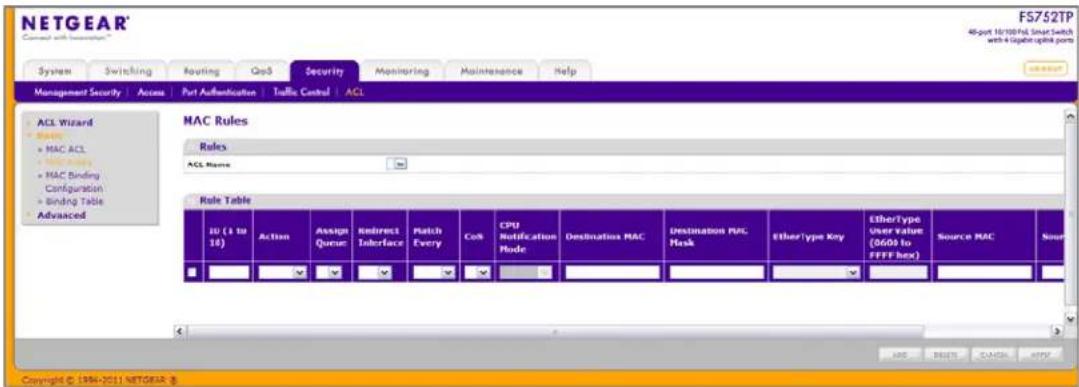Screen dimensions: 1079x387
Task: Click horizontal scrollbar left arrow
Action: tap(181, 332)
